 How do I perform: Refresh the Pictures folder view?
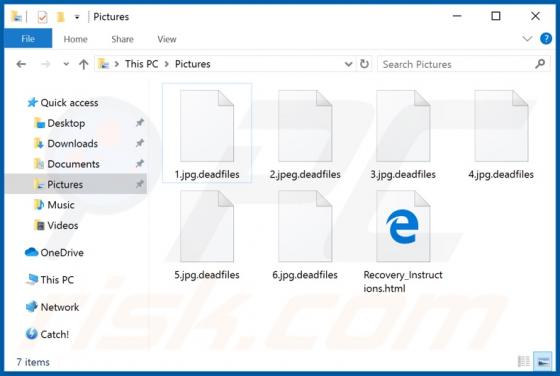click(x=364, y=64)
